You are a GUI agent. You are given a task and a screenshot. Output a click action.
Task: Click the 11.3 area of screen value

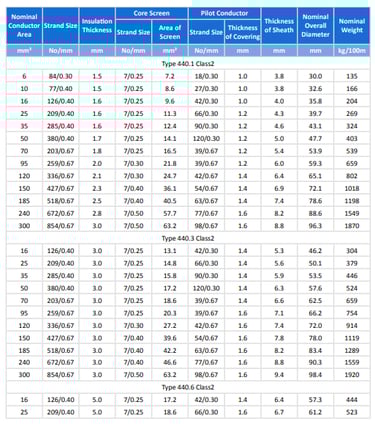coord(170,114)
